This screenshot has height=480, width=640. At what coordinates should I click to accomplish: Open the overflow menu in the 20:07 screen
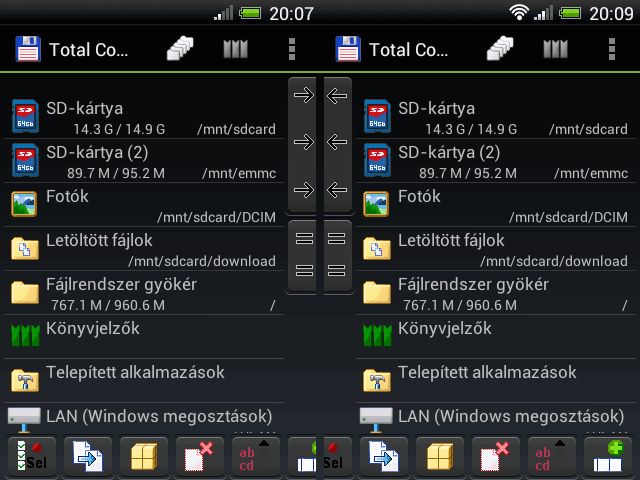(291, 49)
